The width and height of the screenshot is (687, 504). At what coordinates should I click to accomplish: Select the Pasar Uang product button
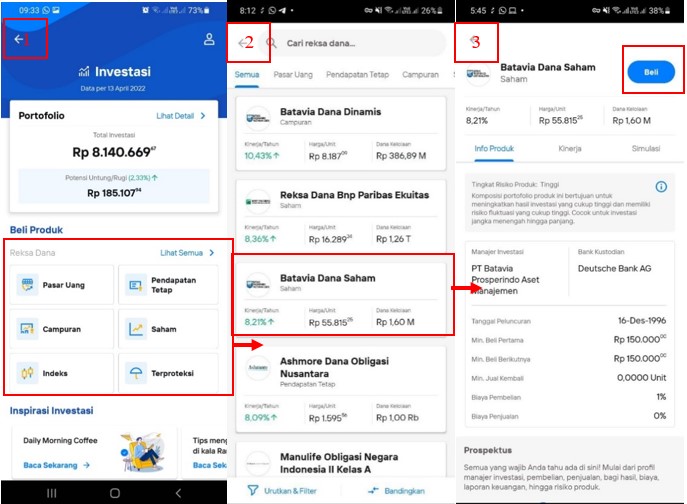pyautogui.click(x=62, y=285)
